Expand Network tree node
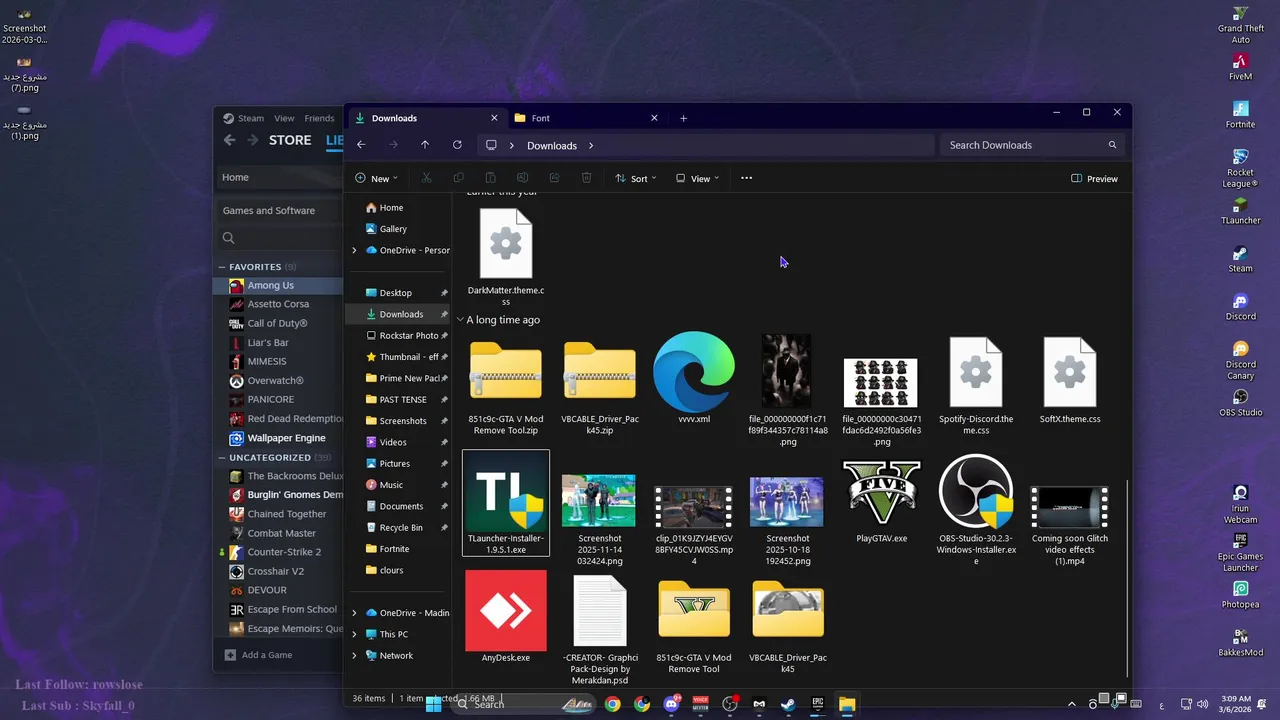The height and width of the screenshot is (720, 1280). tap(354, 655)
